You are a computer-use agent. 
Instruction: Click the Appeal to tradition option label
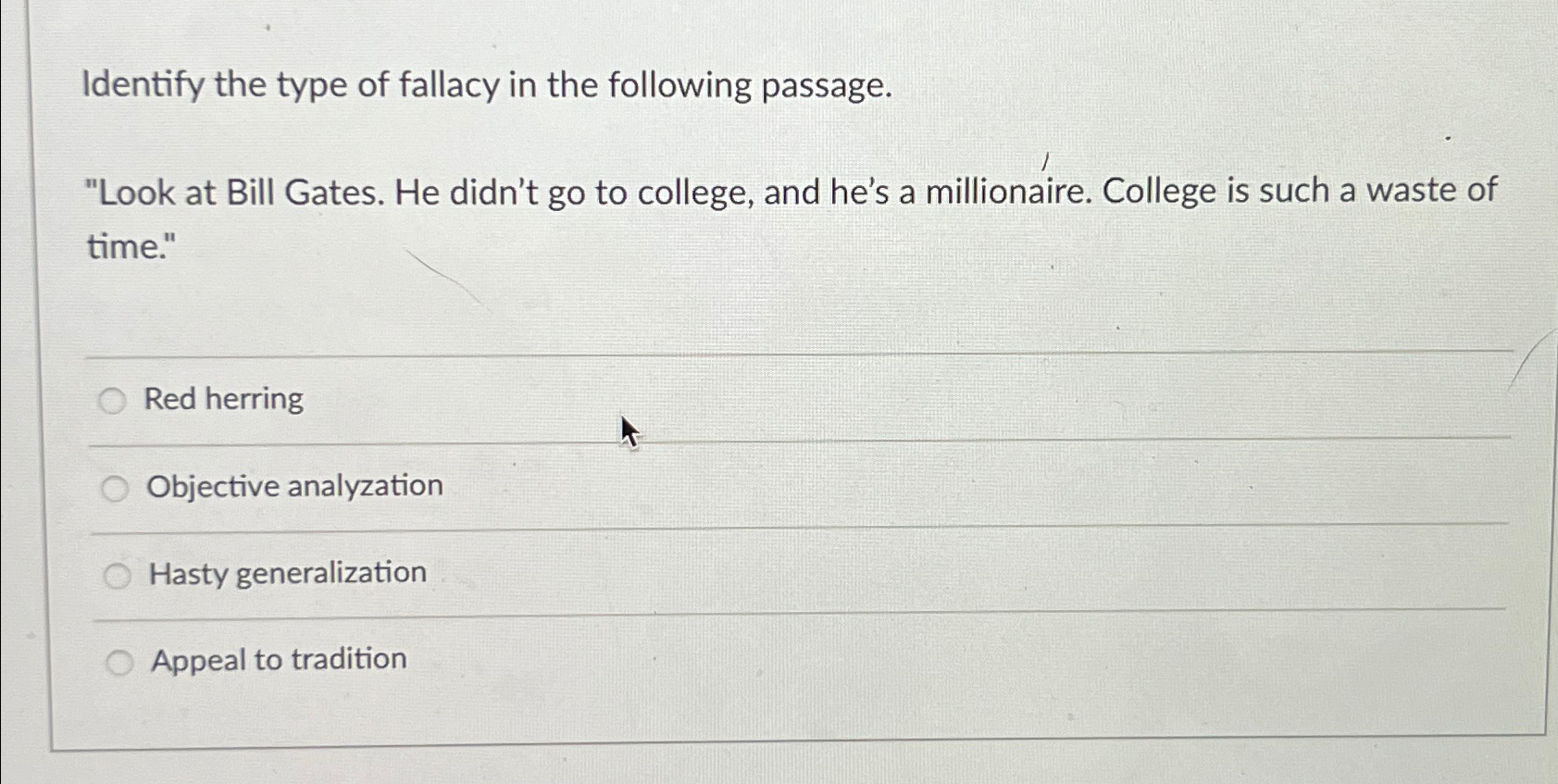tap(277, 659)
